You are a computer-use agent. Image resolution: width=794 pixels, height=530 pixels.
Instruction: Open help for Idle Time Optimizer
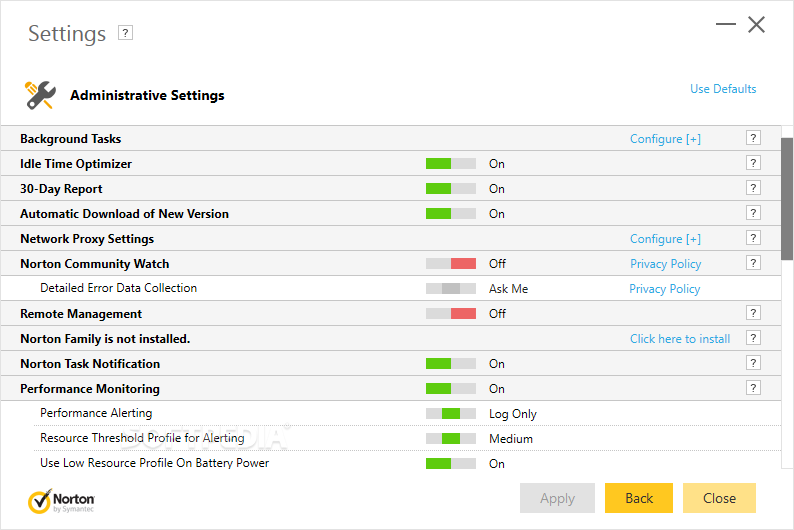click(753, 163)
